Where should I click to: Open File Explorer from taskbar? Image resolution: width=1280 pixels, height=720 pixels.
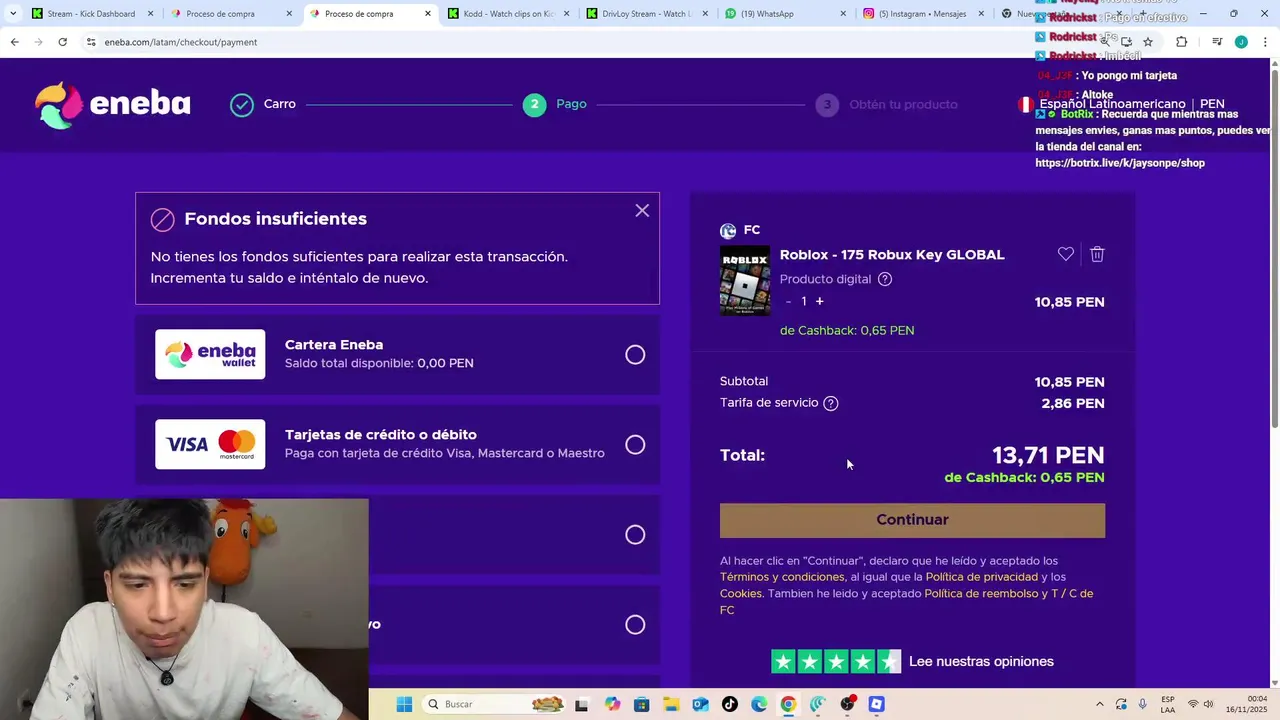click(x=671, y=705)
